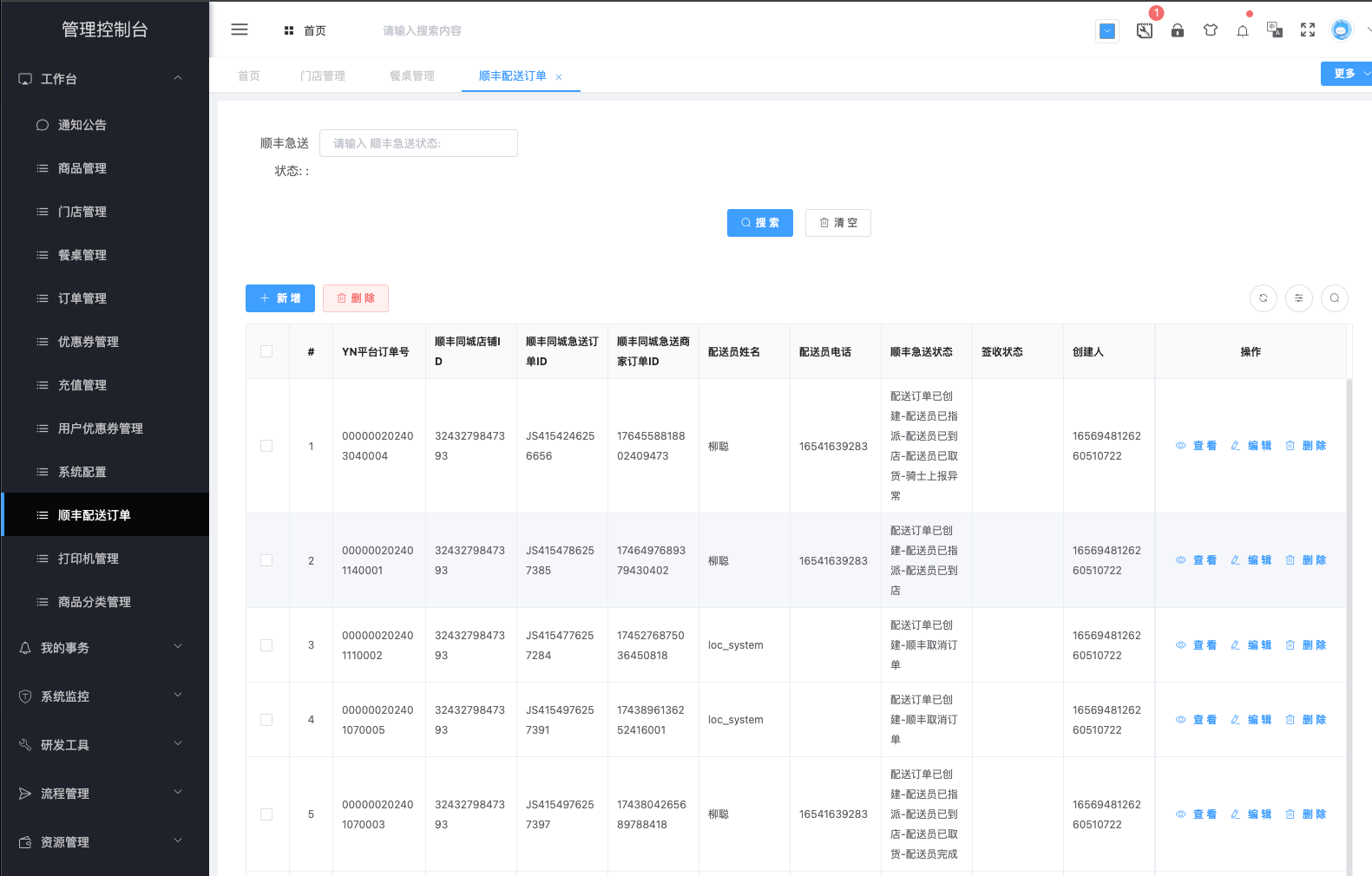This screenshot has height=876, width=1372.
Task: Delete row 1 order with 删除
Action: point(1305,446)
